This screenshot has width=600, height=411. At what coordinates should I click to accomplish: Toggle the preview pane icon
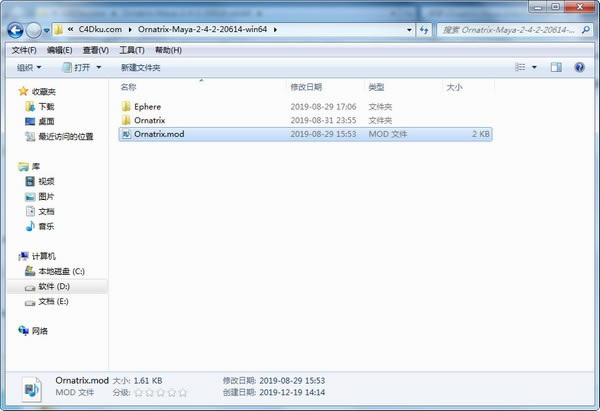(556, 67)
